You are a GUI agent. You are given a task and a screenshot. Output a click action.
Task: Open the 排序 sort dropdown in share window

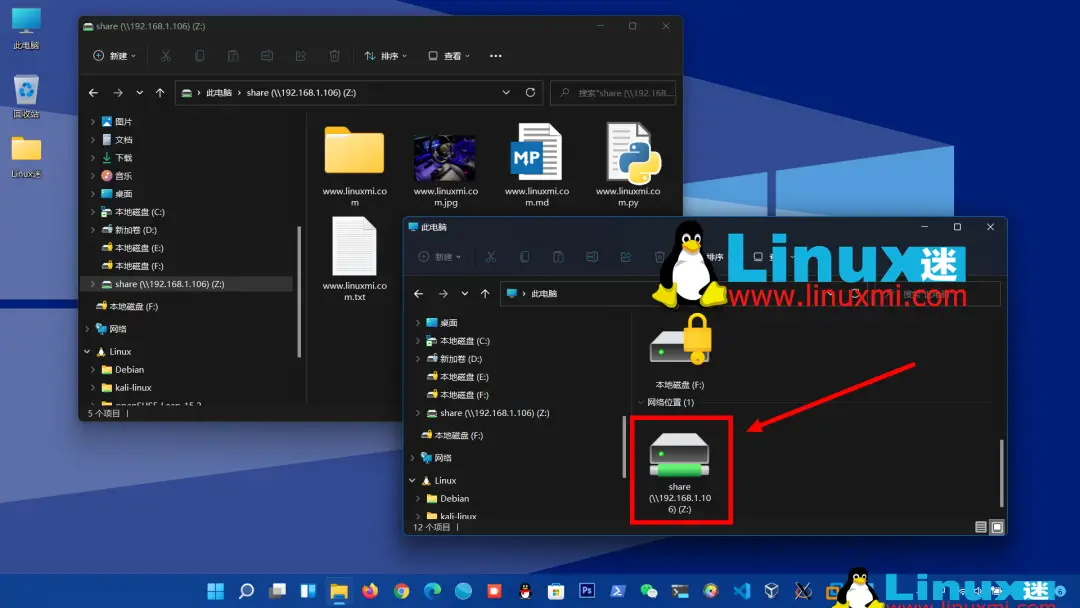(385, 56)
